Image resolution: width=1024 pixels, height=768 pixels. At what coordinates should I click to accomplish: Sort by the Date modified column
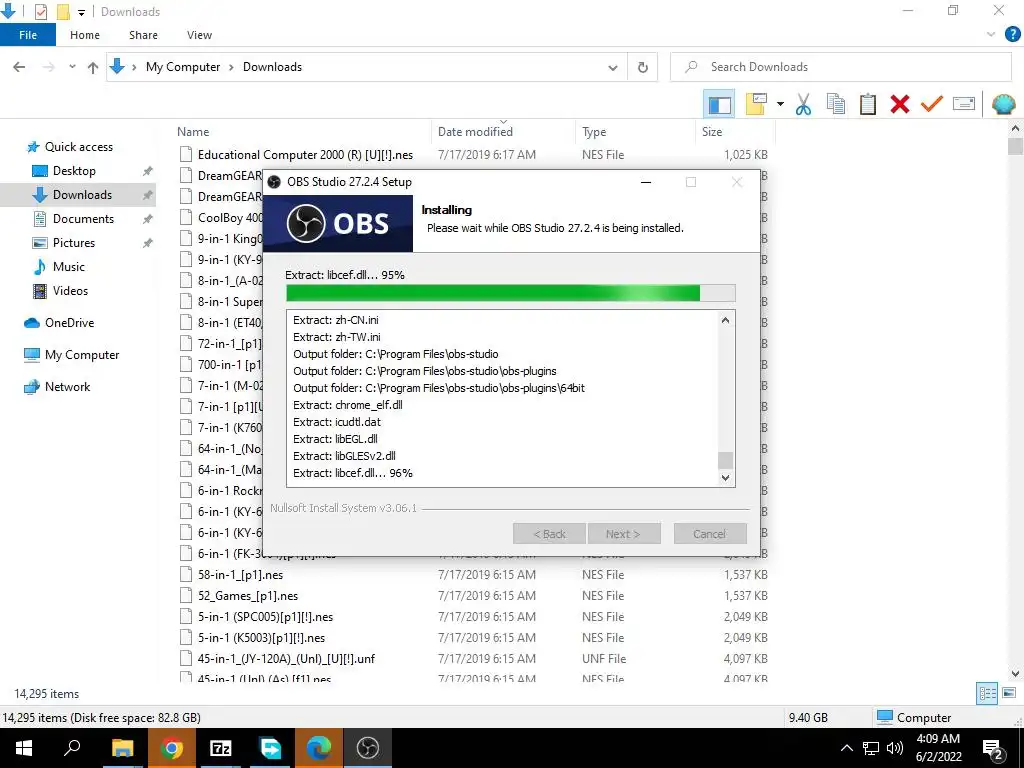coord(504,132)
